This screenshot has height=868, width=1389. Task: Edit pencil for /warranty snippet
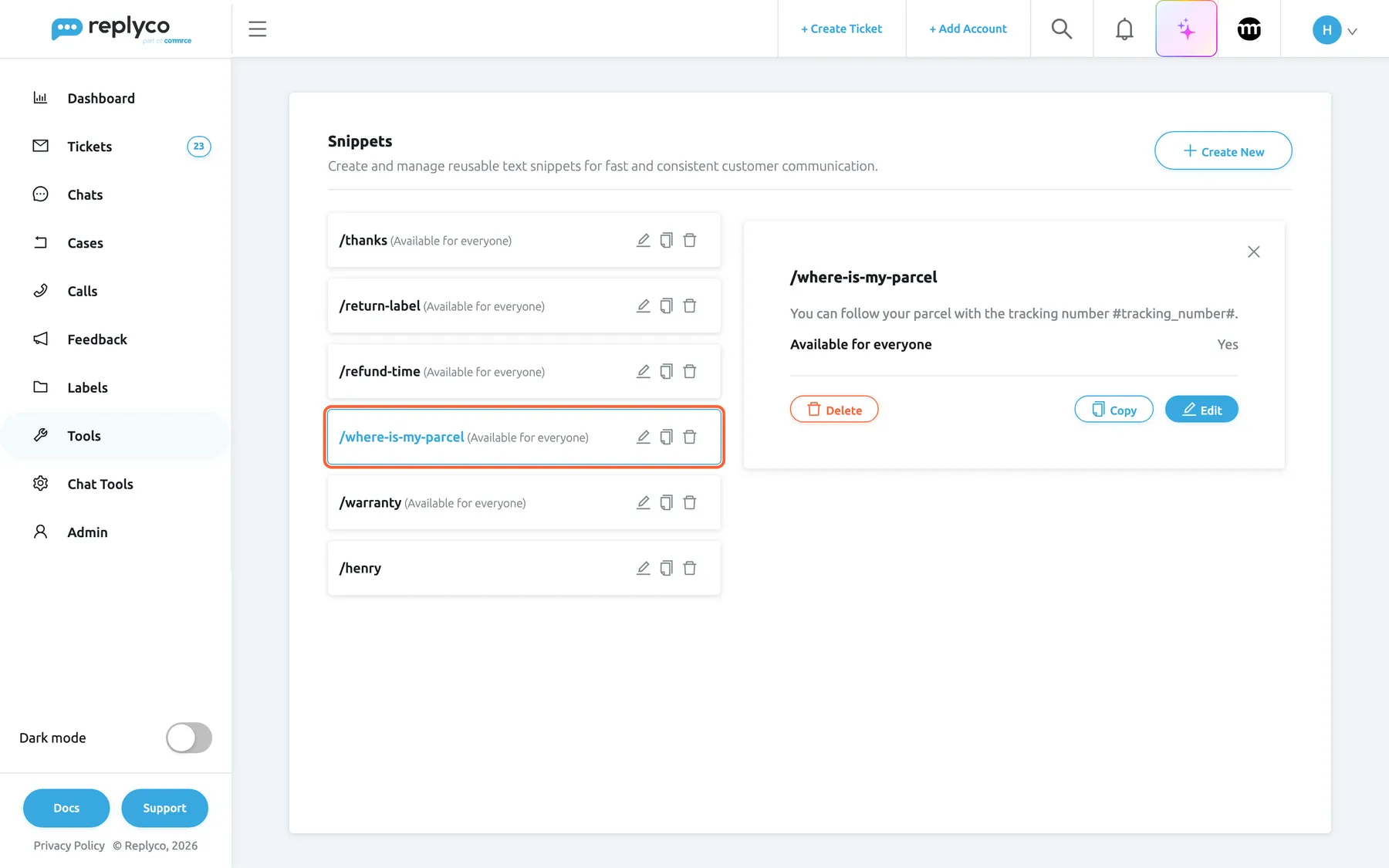pyautogui.click(x=643, y=502)
